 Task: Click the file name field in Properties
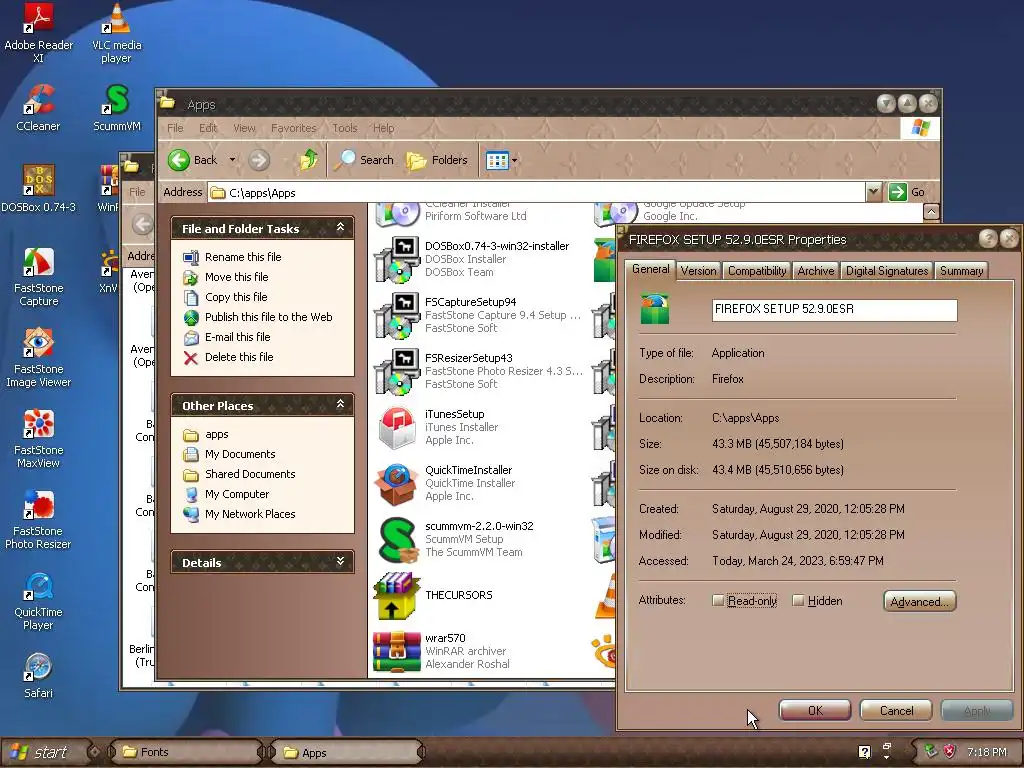(835, 310)
